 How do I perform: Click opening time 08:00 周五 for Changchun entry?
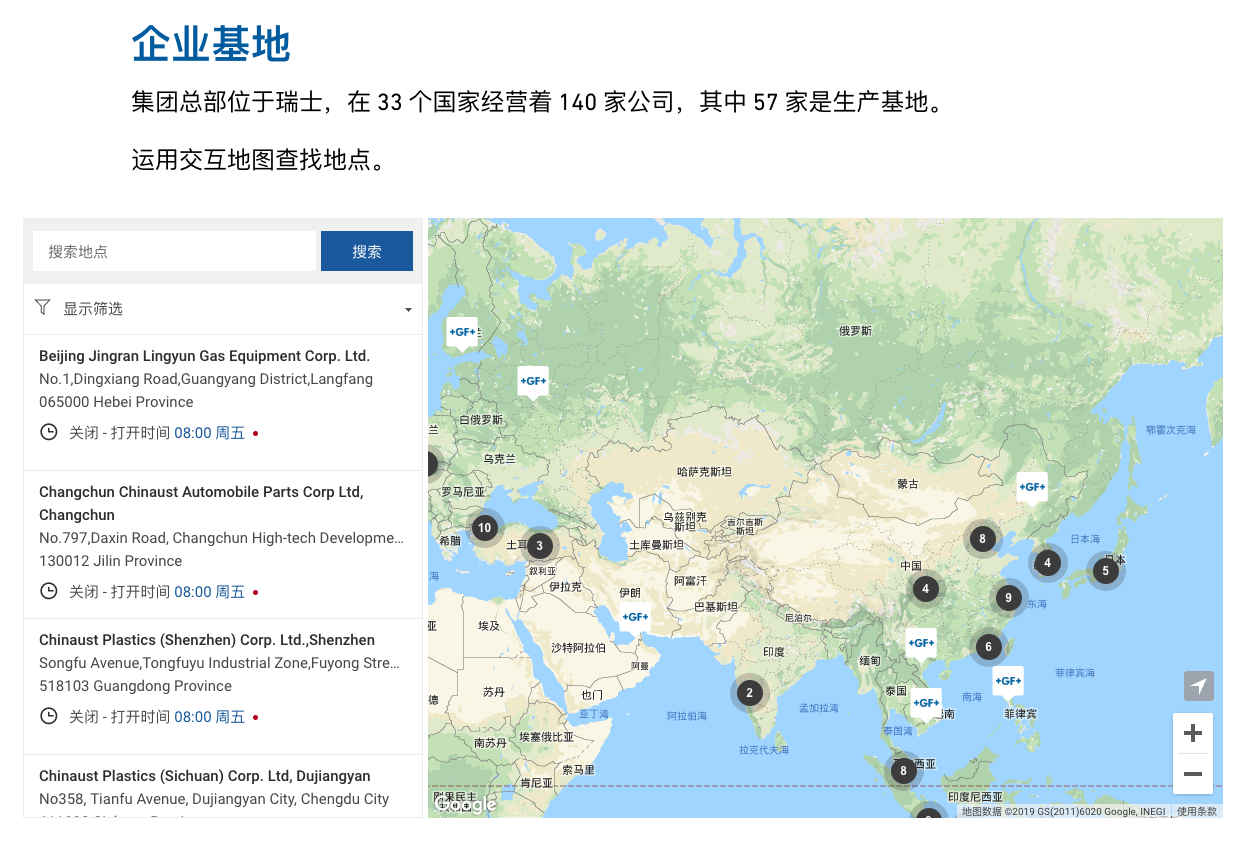pyautogui.click(x=209, y=592)
